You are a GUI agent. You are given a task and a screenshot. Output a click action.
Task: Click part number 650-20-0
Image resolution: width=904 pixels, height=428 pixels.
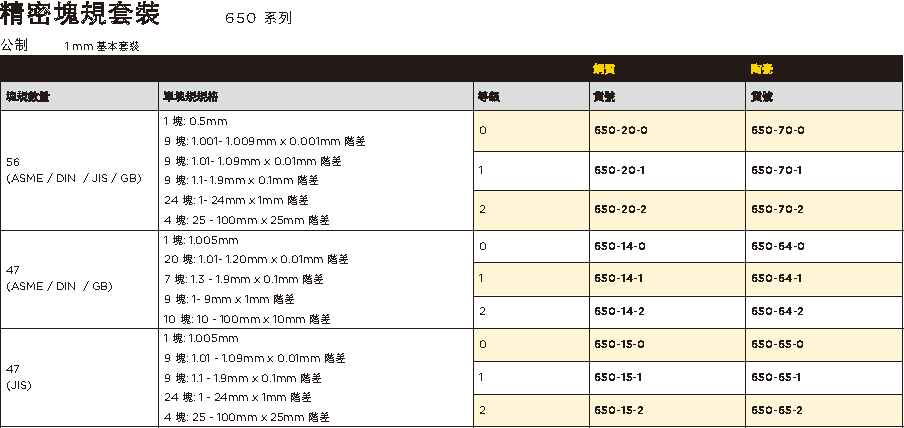(620, 130)
